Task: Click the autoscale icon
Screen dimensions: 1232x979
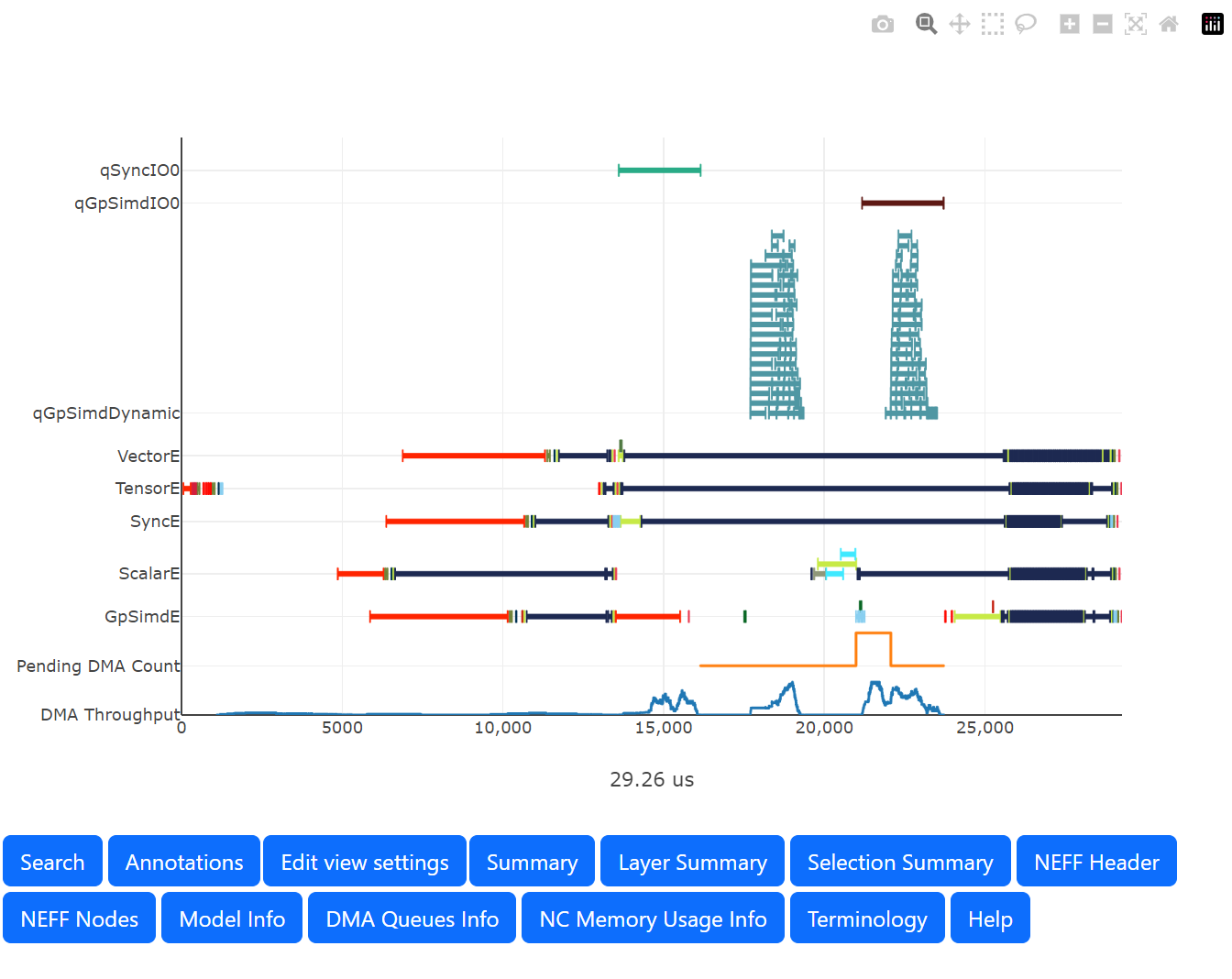Action: tap(1135, 24)
